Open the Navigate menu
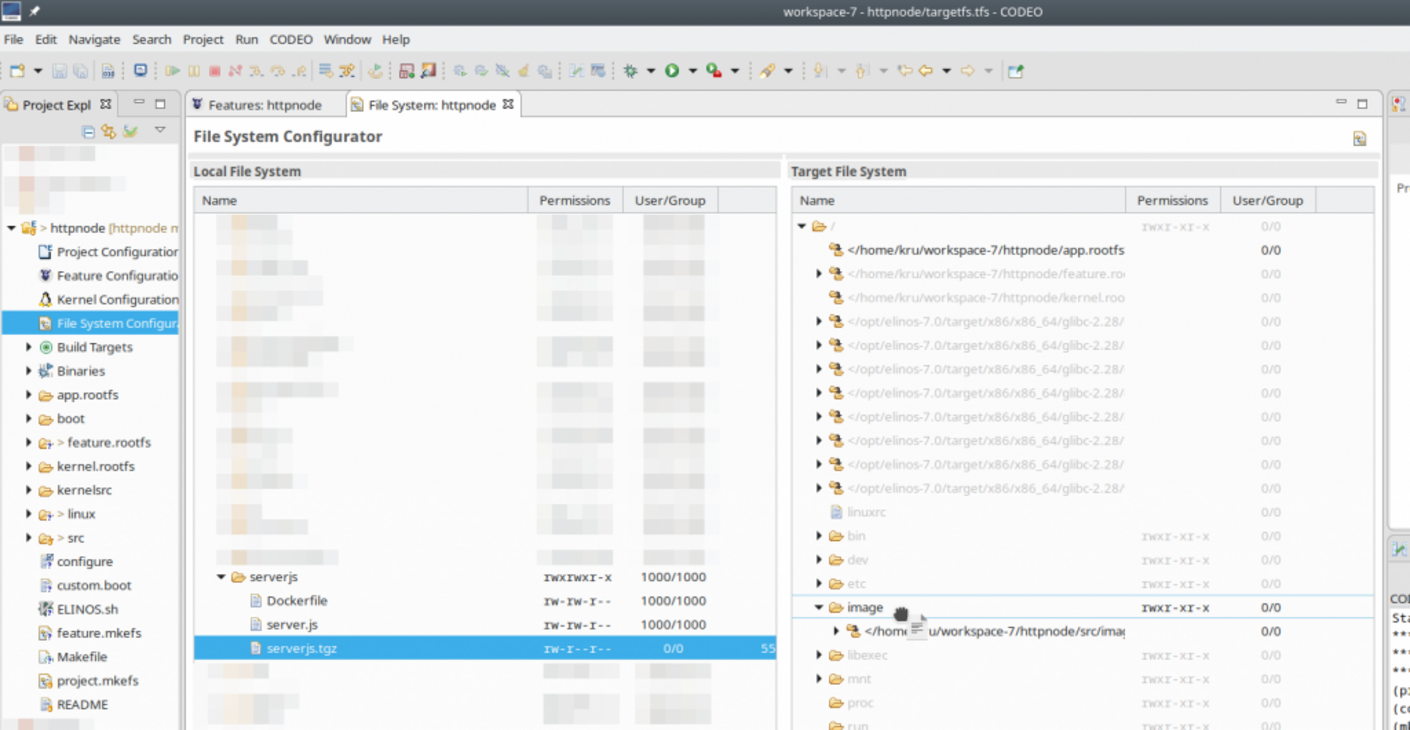Image resolution: width=1410 pixels, height=730 pixels. click(94, 39)
